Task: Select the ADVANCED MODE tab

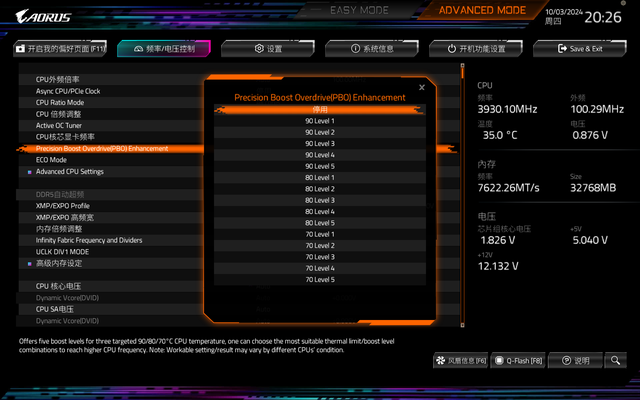Action: click(482, 10)
